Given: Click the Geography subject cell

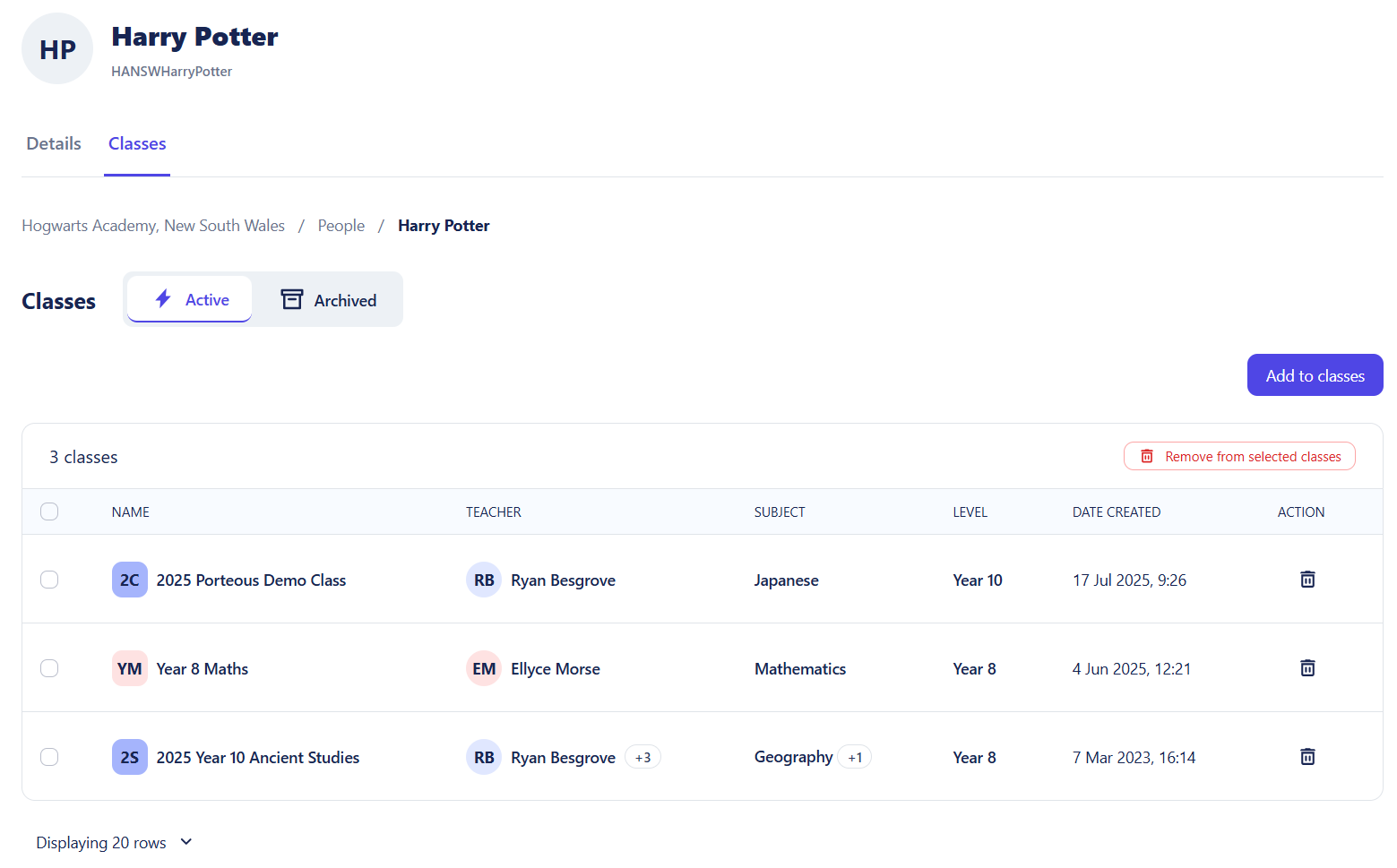Looking at the screenshot, I should [794, 757].
